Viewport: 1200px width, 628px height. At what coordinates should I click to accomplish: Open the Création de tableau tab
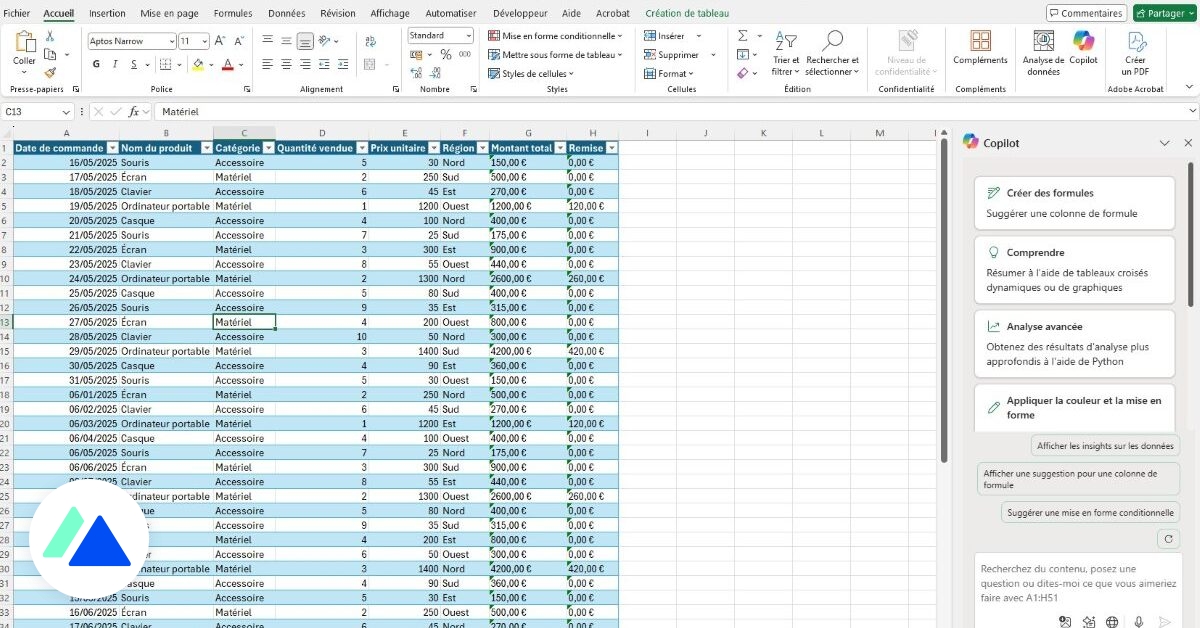(687, 14)
